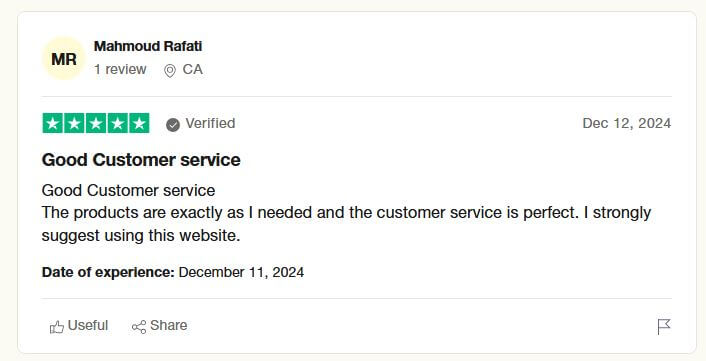
Task: Click the location pin icon
Action: click(x=170, y=71)
